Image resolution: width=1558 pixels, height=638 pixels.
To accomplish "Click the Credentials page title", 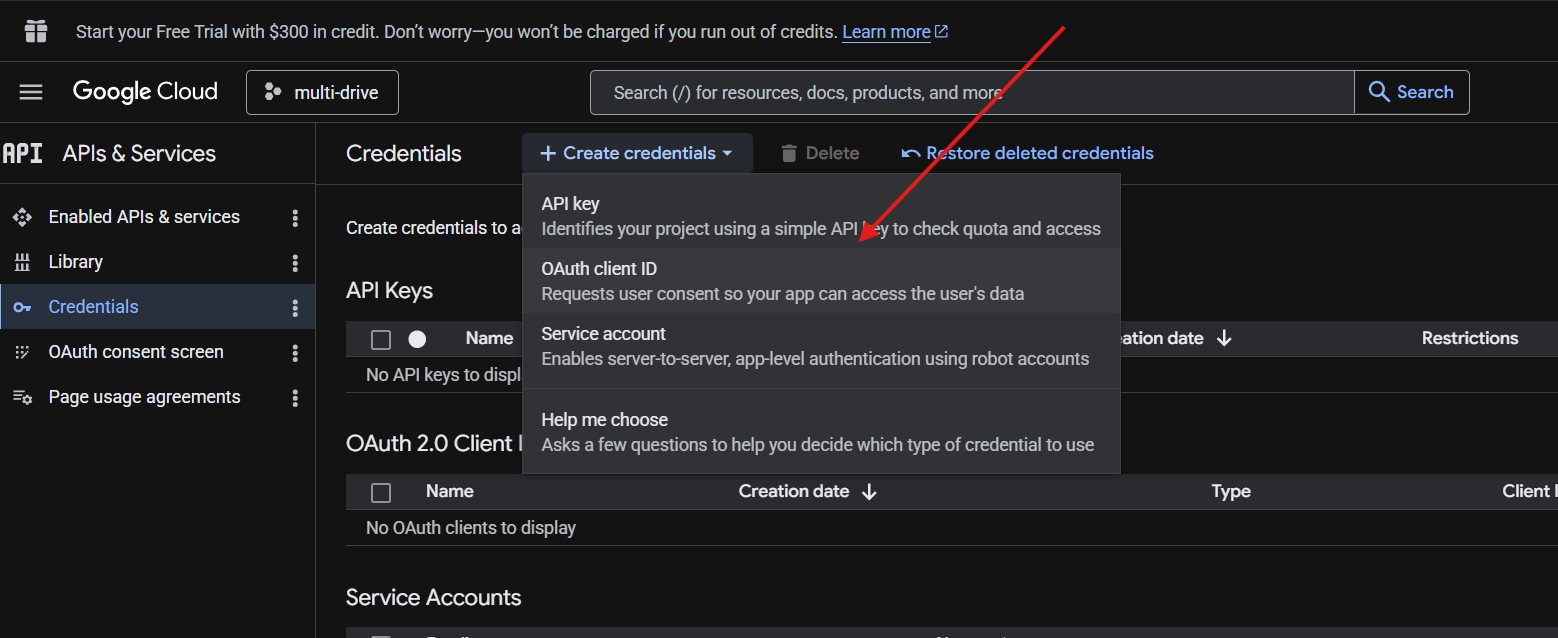I will pos(404,153).
